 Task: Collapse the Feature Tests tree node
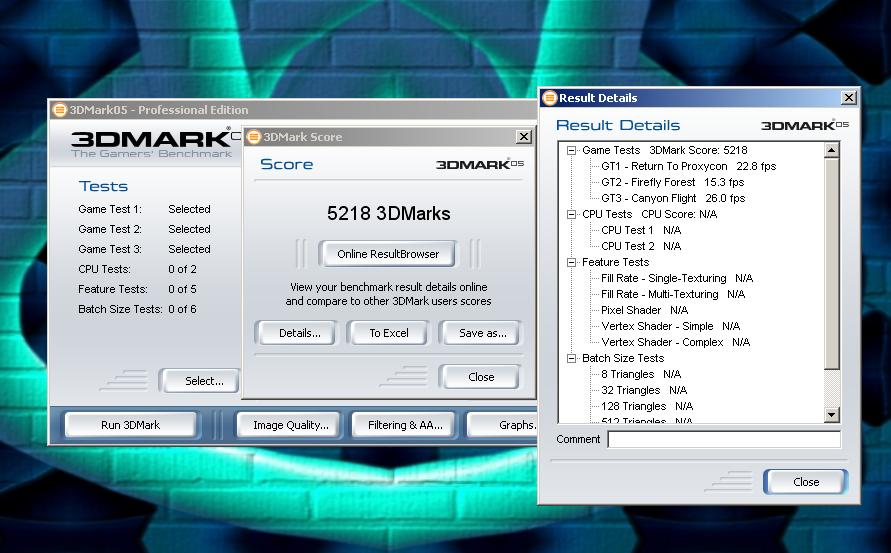point(571,263)
